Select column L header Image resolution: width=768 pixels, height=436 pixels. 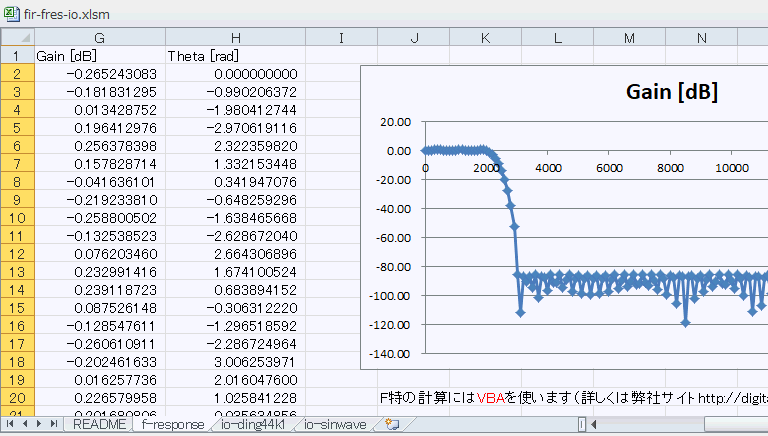(x=557, y=38)
